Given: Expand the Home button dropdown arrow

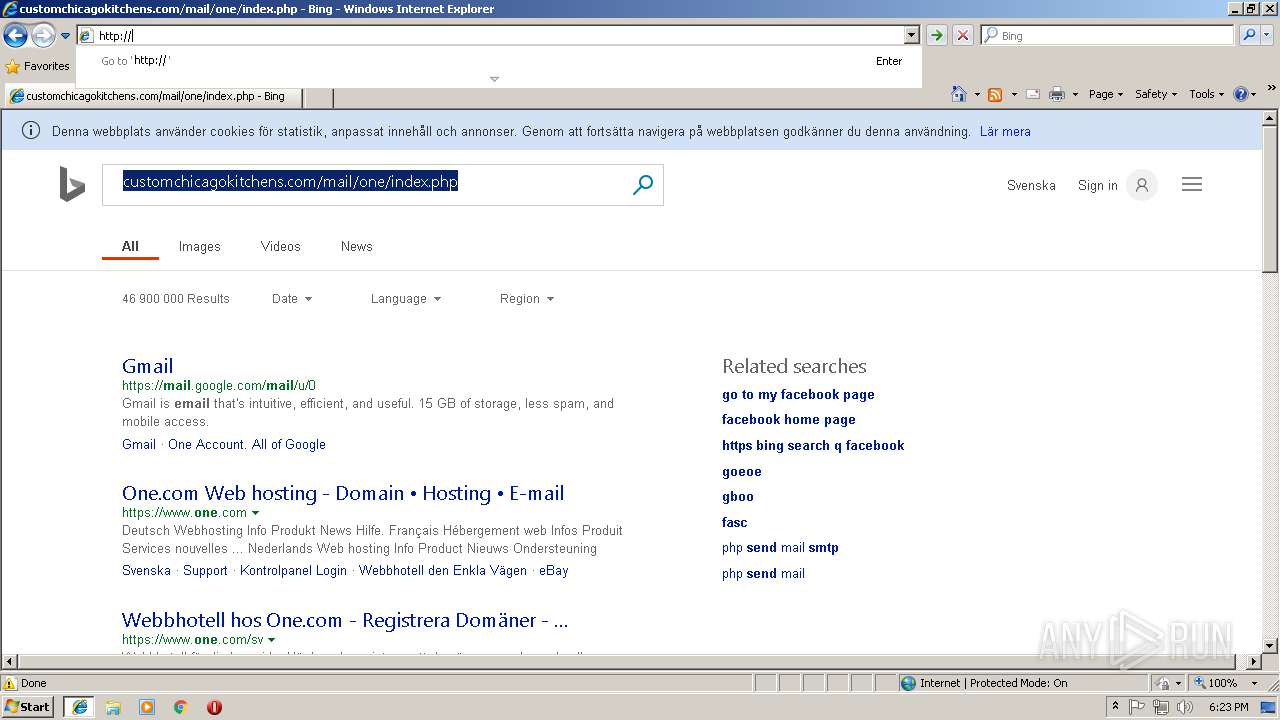Looking at the screenshot, I should (975, 95).
